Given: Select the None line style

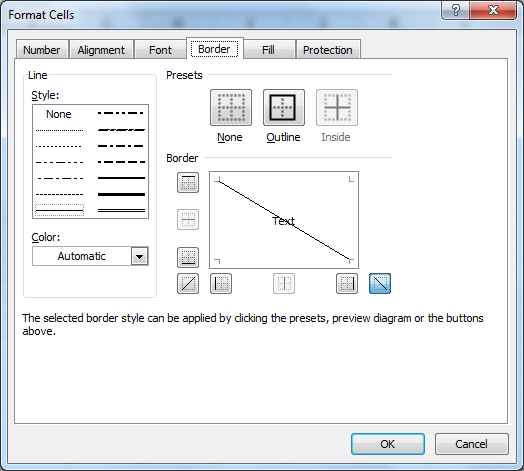Looking at the screenshot, I should (x=59, y=114).
